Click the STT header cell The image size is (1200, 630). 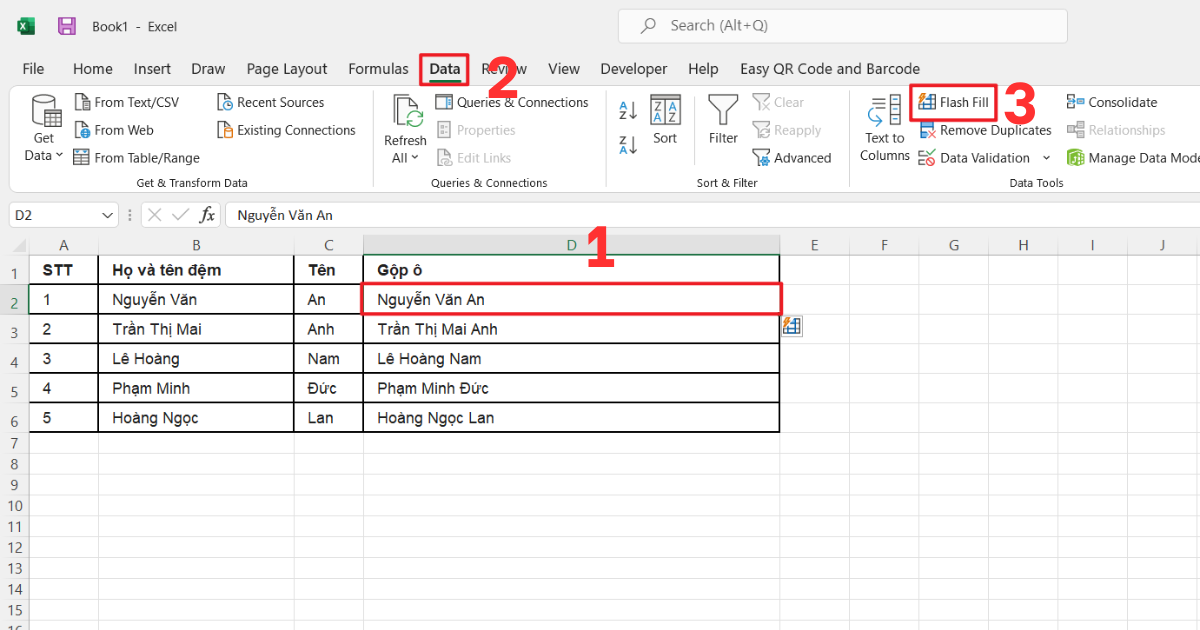(x=64, y=270)
